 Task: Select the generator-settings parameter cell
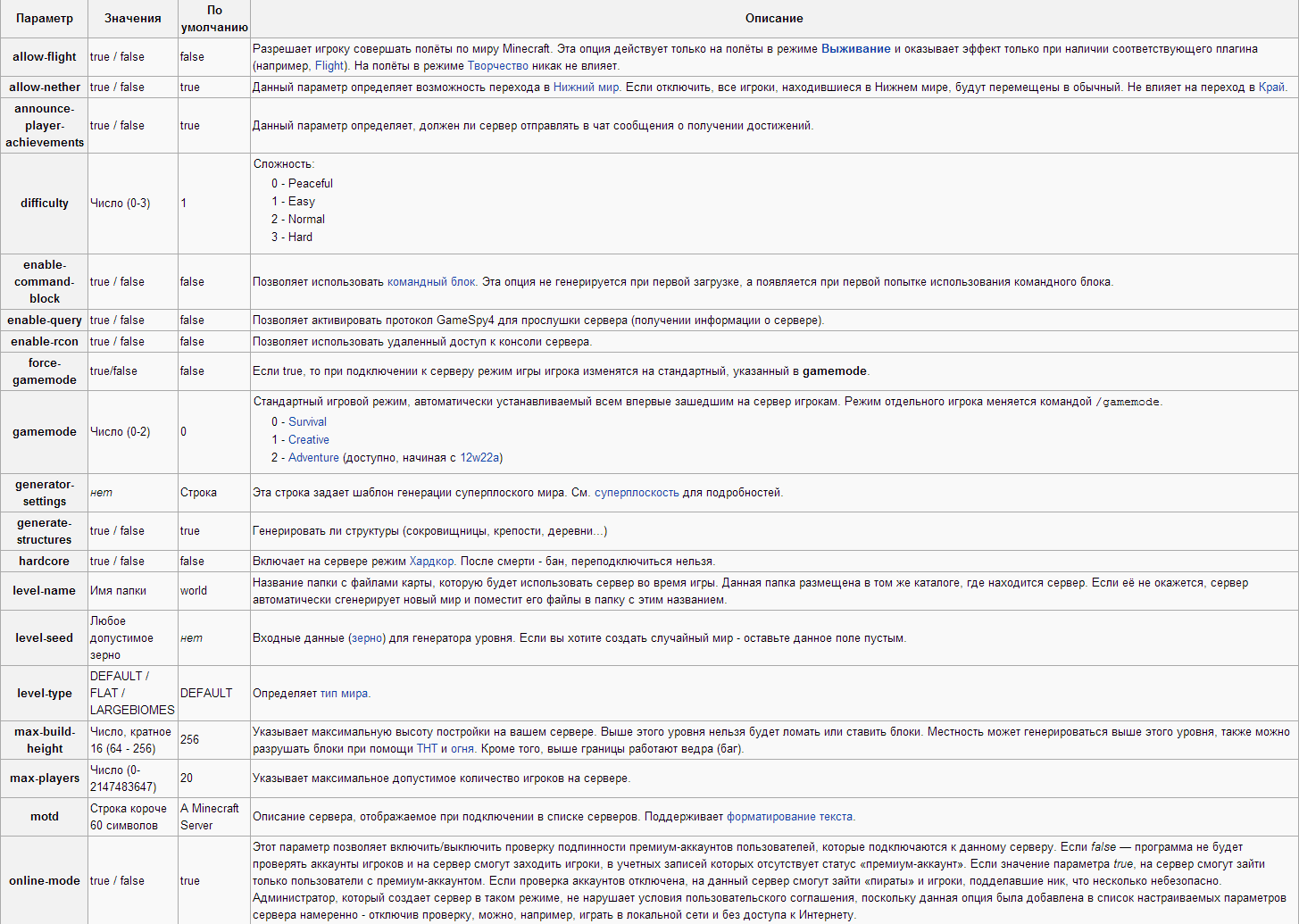coord(45,493)
